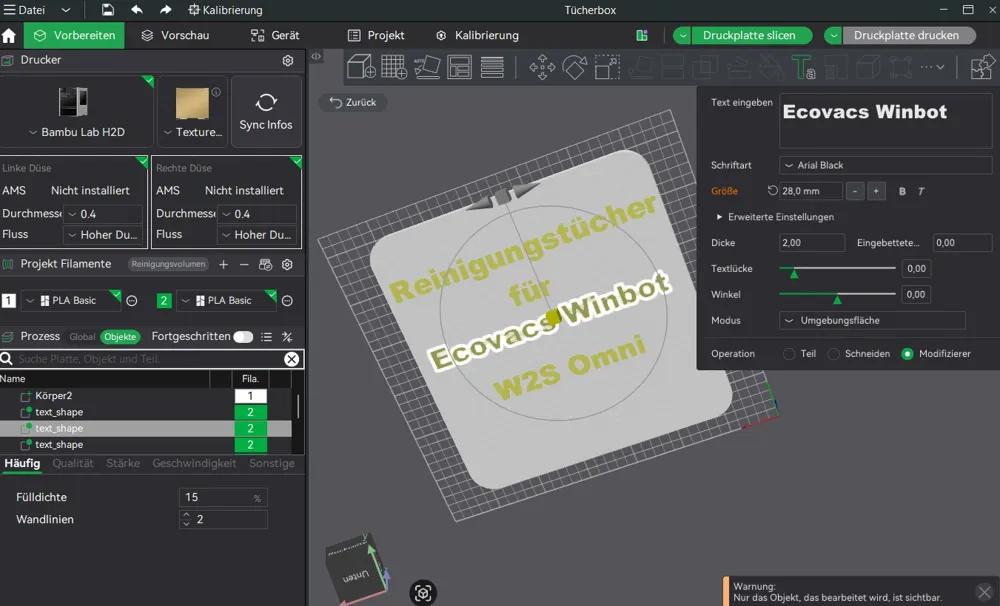This screenshot has height=606, width=1000.
Task: Toggle bold text style
Action: (x=902, y=191)
